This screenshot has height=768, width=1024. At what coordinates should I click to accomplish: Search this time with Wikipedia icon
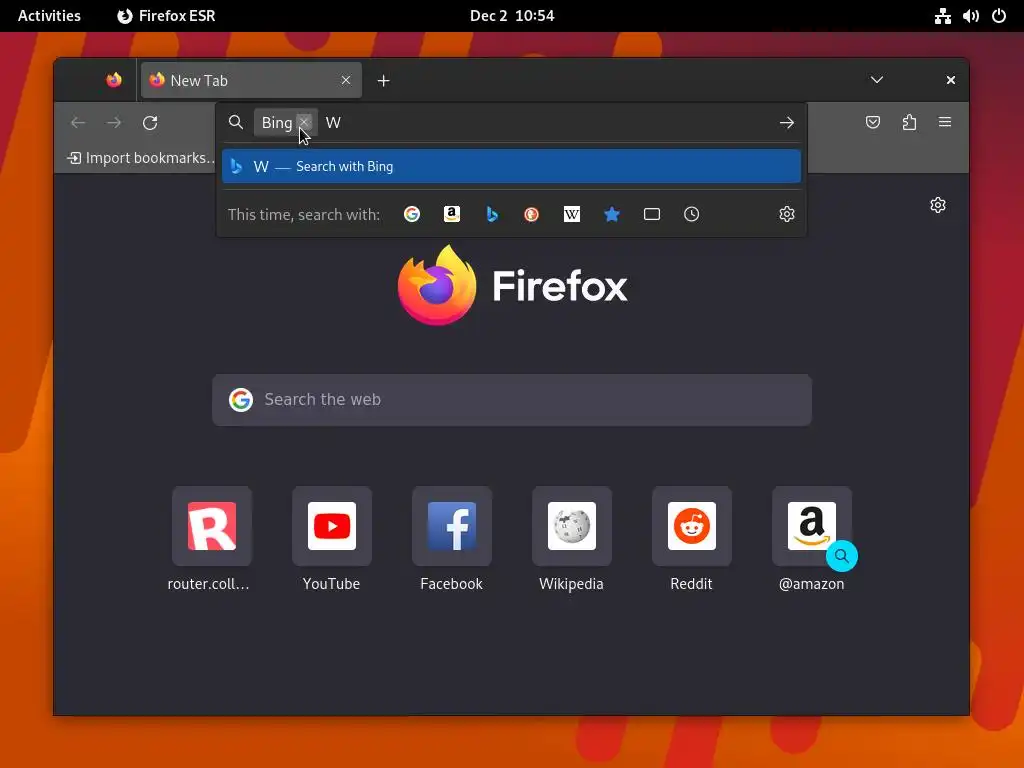click(x=571, y=214)
